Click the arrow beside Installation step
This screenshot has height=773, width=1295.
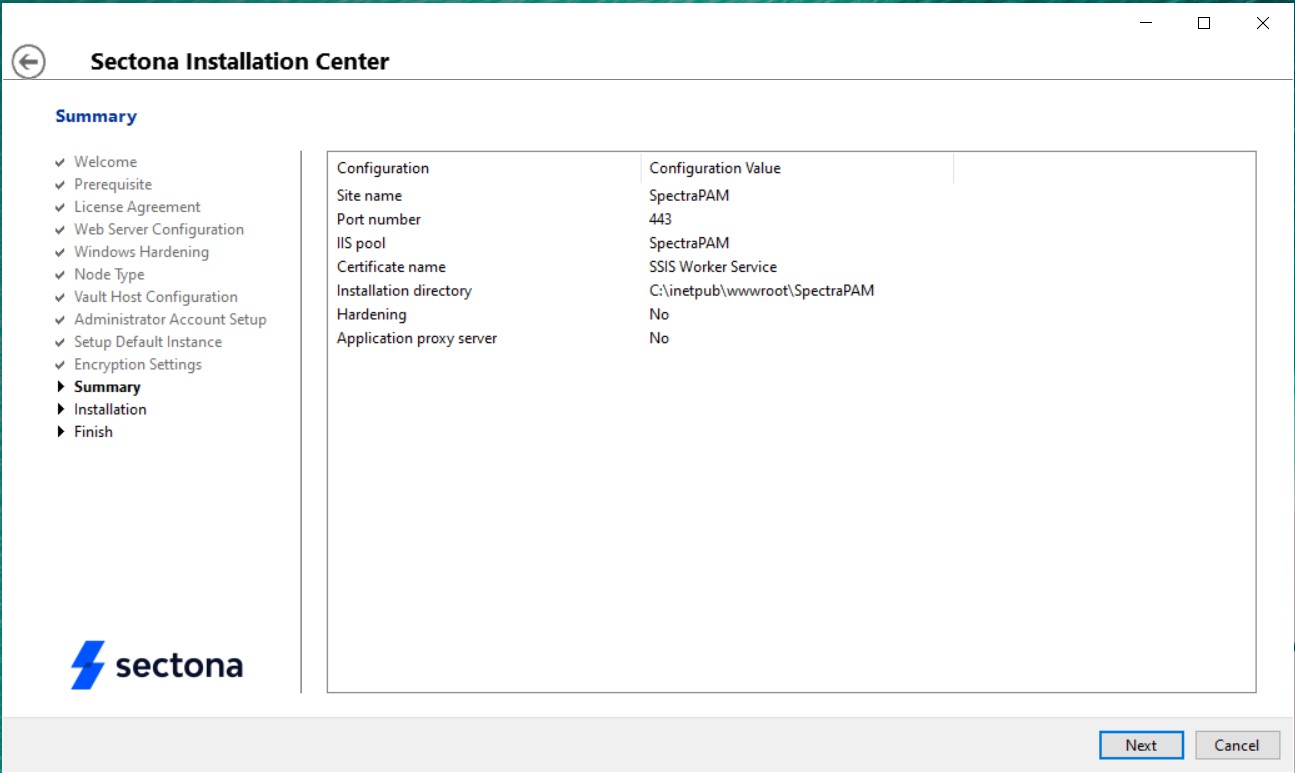point(61,409)
